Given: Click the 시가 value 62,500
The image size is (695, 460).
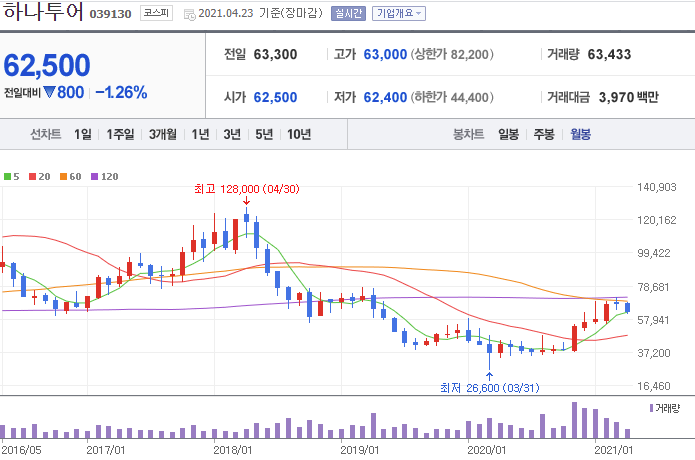Looking at the screenshot, I should point(275,97).
